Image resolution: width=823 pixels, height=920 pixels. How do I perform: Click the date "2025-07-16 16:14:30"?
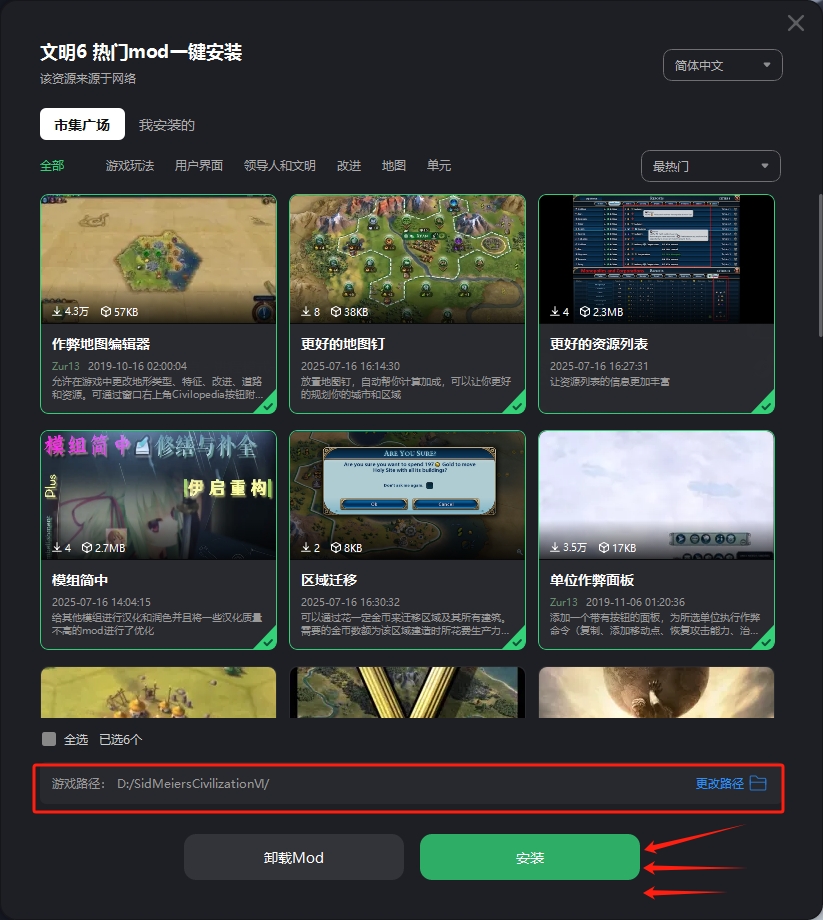click(350, 366)
